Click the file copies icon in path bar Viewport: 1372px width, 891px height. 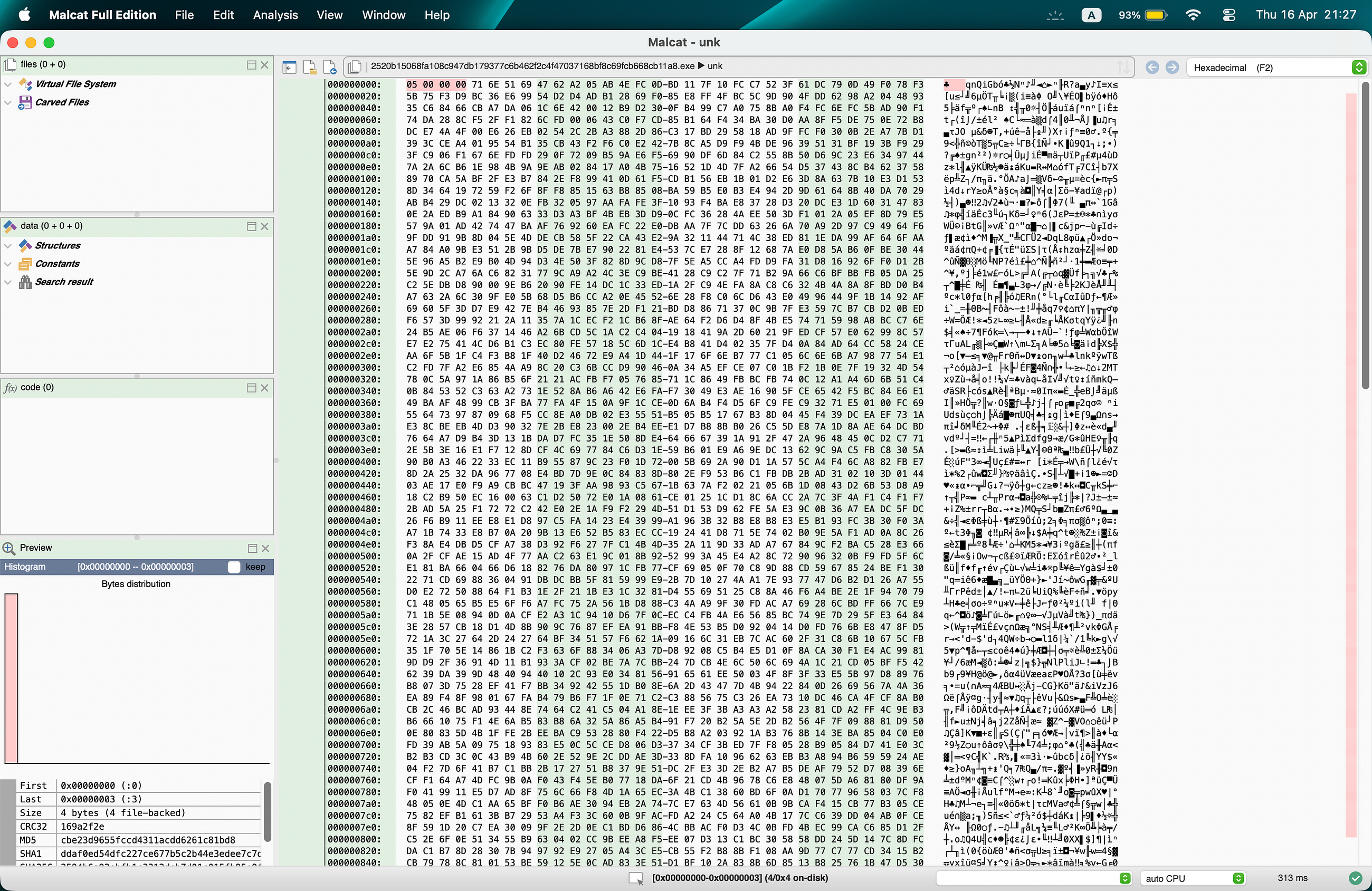point(355,67)
